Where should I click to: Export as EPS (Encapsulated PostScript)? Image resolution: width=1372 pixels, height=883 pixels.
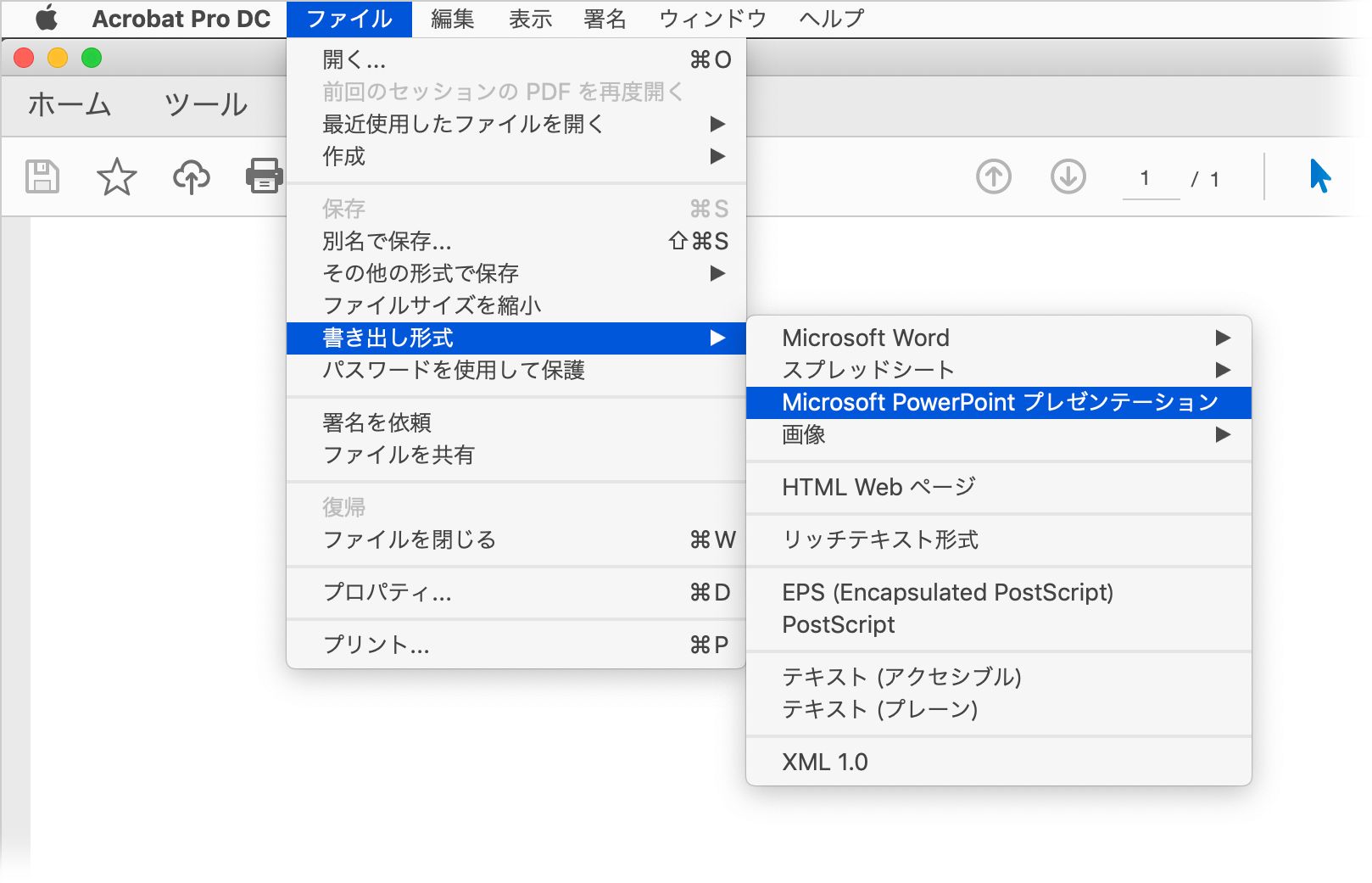click(x=999, y=592)
